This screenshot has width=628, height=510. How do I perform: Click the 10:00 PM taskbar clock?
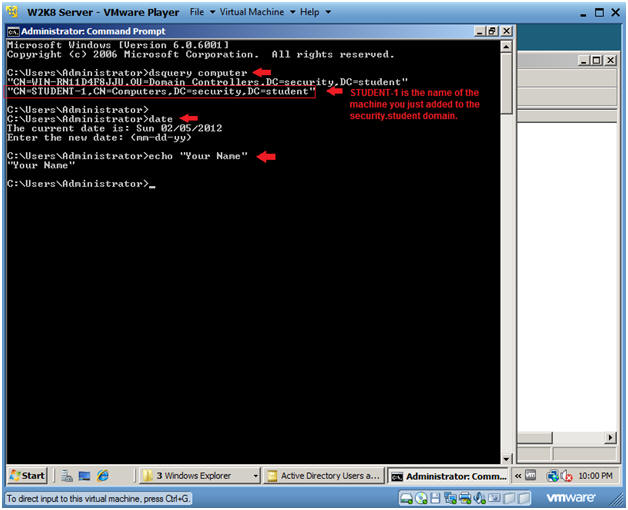[595, 476]
